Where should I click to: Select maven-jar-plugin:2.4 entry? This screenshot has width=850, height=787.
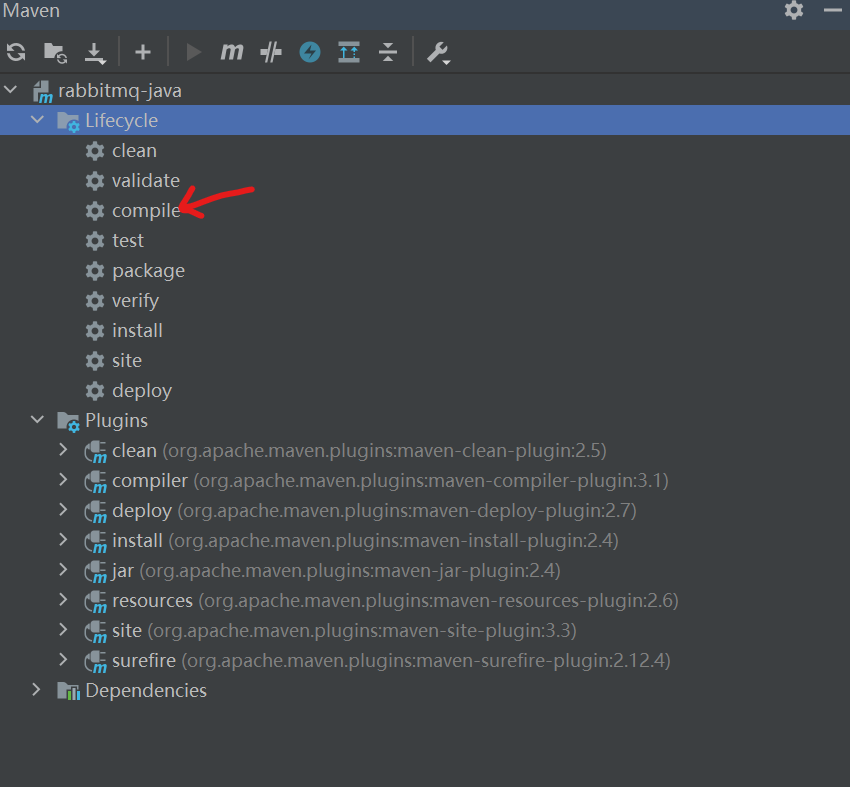pyautogui.click(x=425, y=571)
